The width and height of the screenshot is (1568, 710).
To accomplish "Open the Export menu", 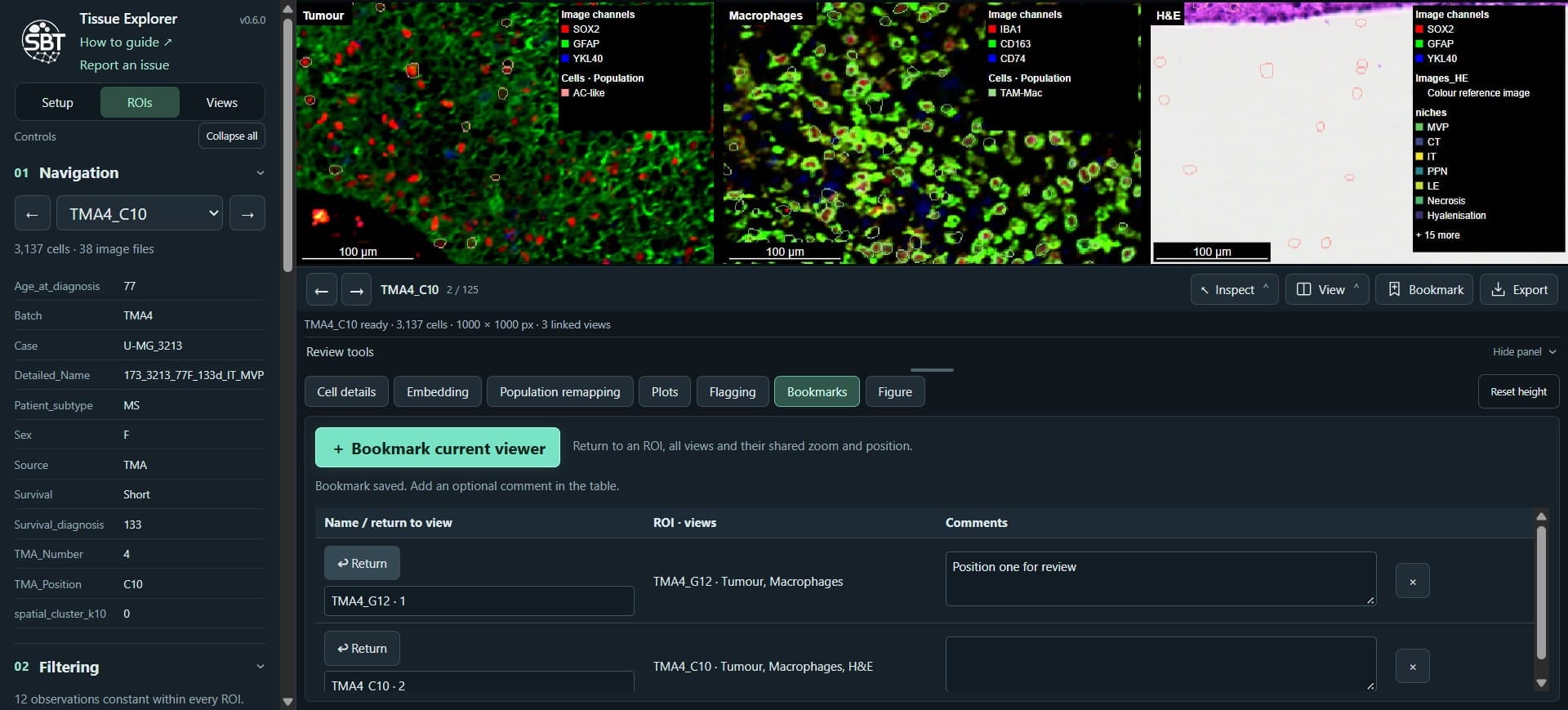I will pos(1519,289).
